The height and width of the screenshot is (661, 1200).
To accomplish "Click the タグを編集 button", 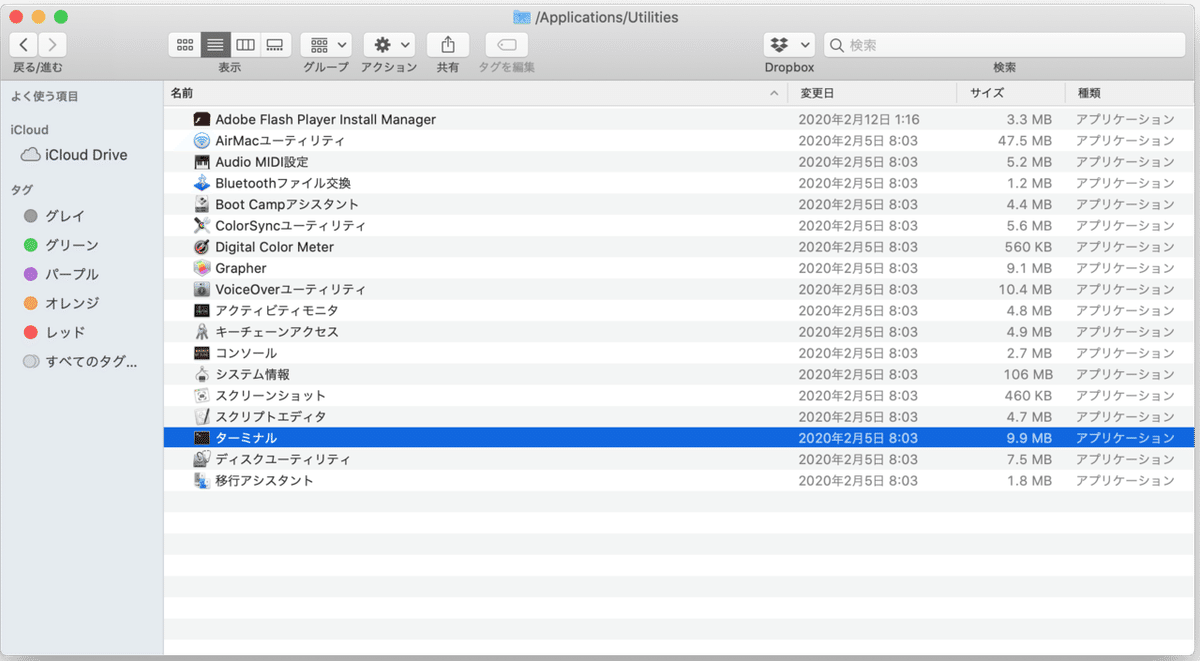I will click(506, 45).
